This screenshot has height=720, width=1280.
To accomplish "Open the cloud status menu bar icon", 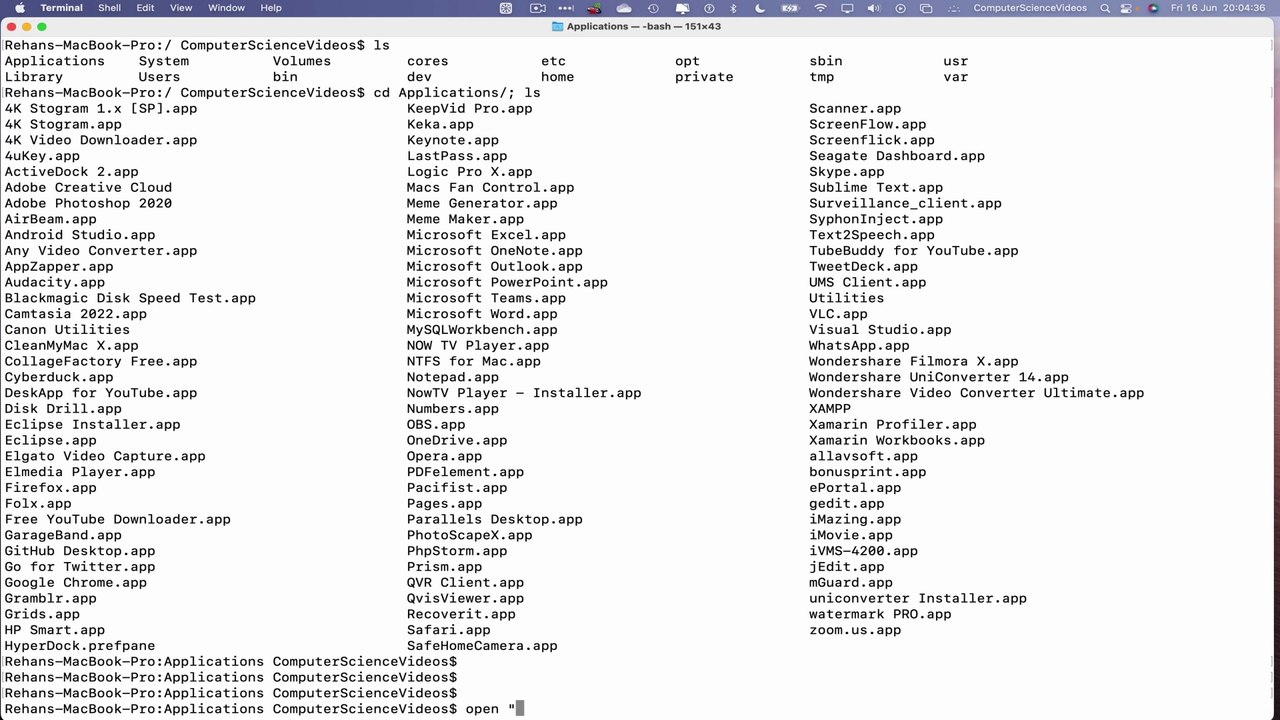I will 624,8.
